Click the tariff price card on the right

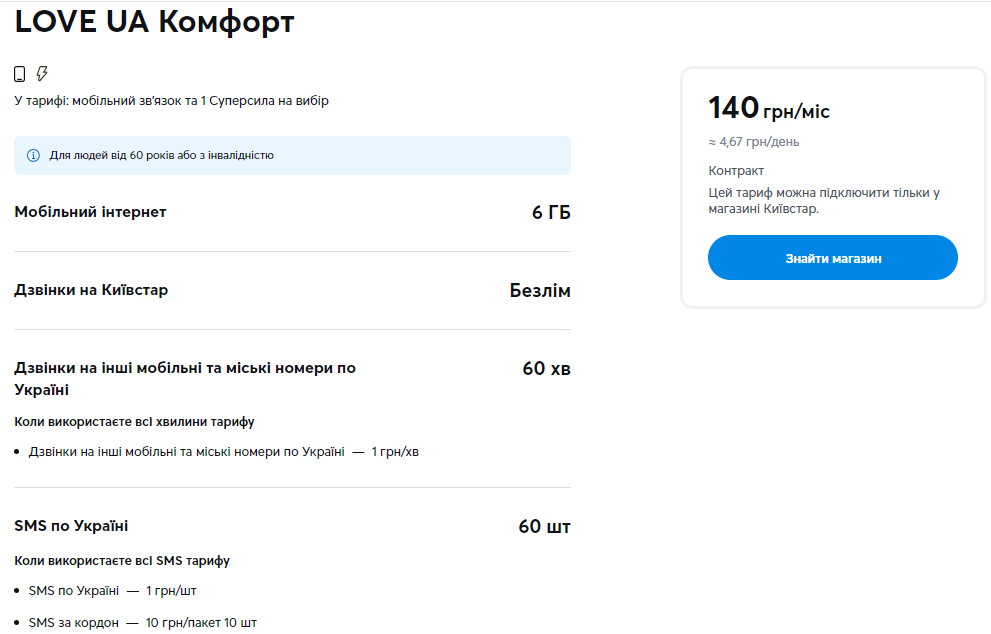click(833, 185)
